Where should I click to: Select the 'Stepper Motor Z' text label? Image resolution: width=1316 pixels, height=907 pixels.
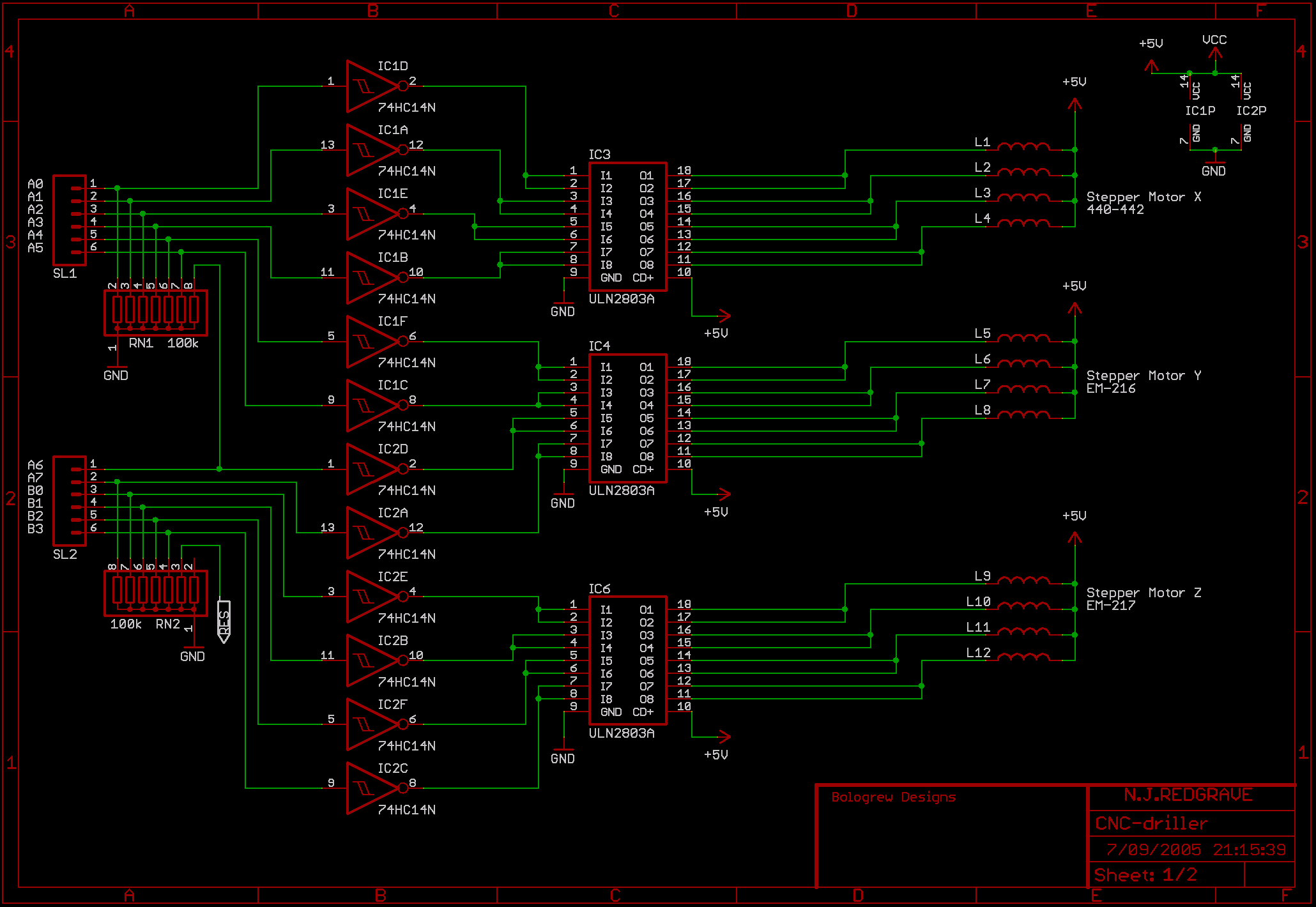pos(1144,593)
